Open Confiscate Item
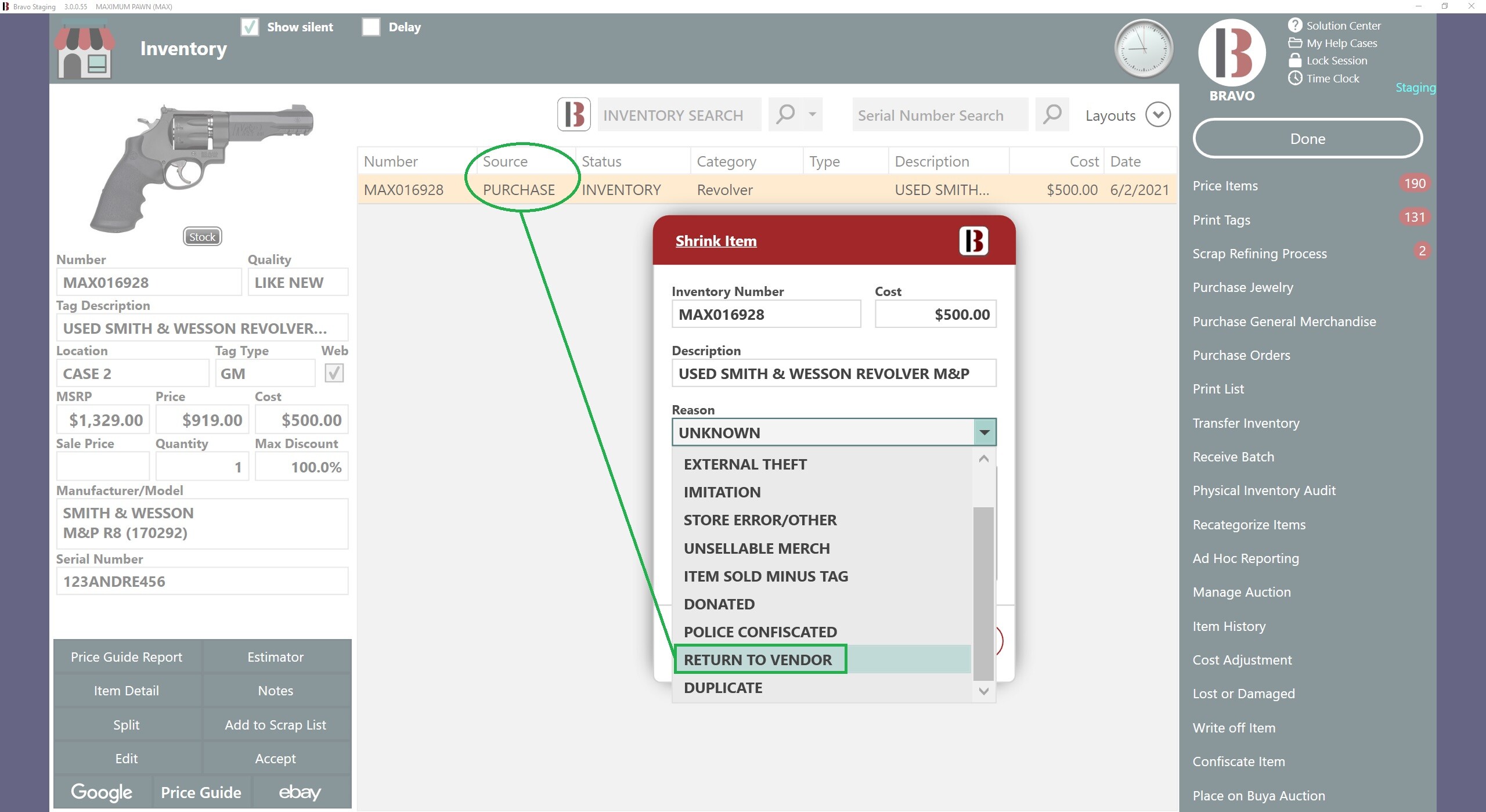The width and height of the screenshot is (1486, 812). click(1239, 762)
